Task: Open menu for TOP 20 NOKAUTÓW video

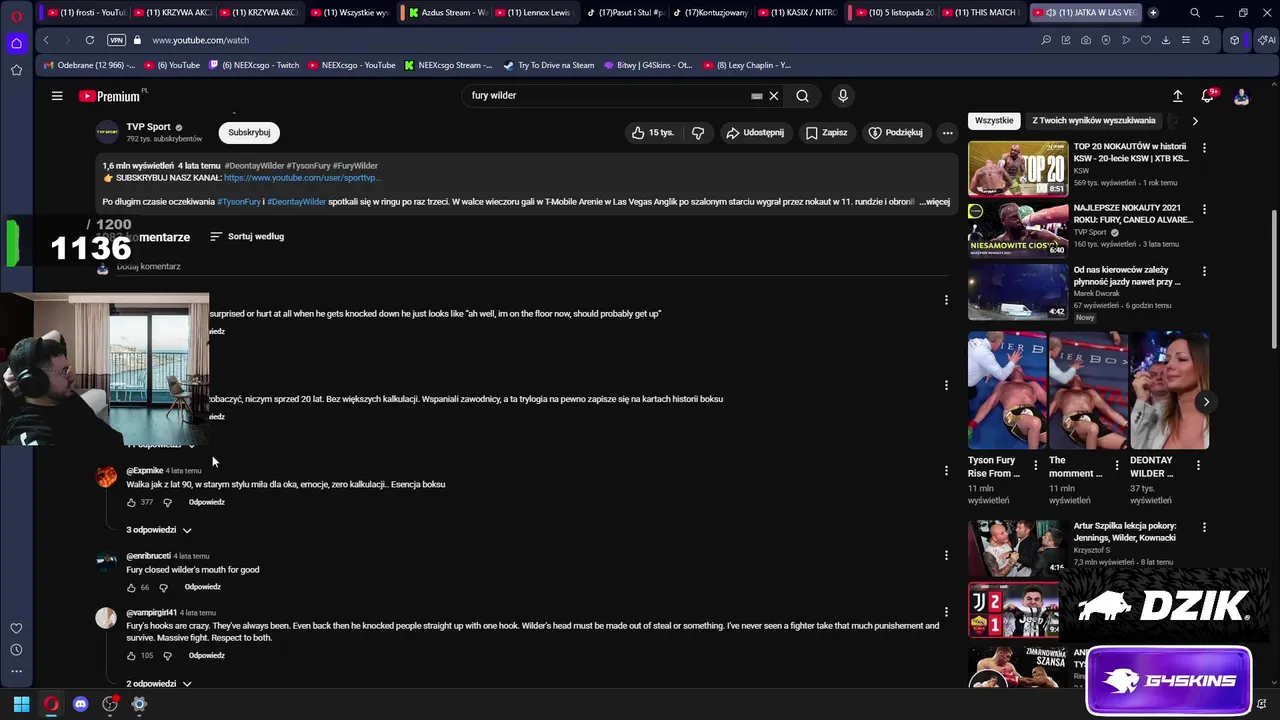Action: pos(1204,148)
